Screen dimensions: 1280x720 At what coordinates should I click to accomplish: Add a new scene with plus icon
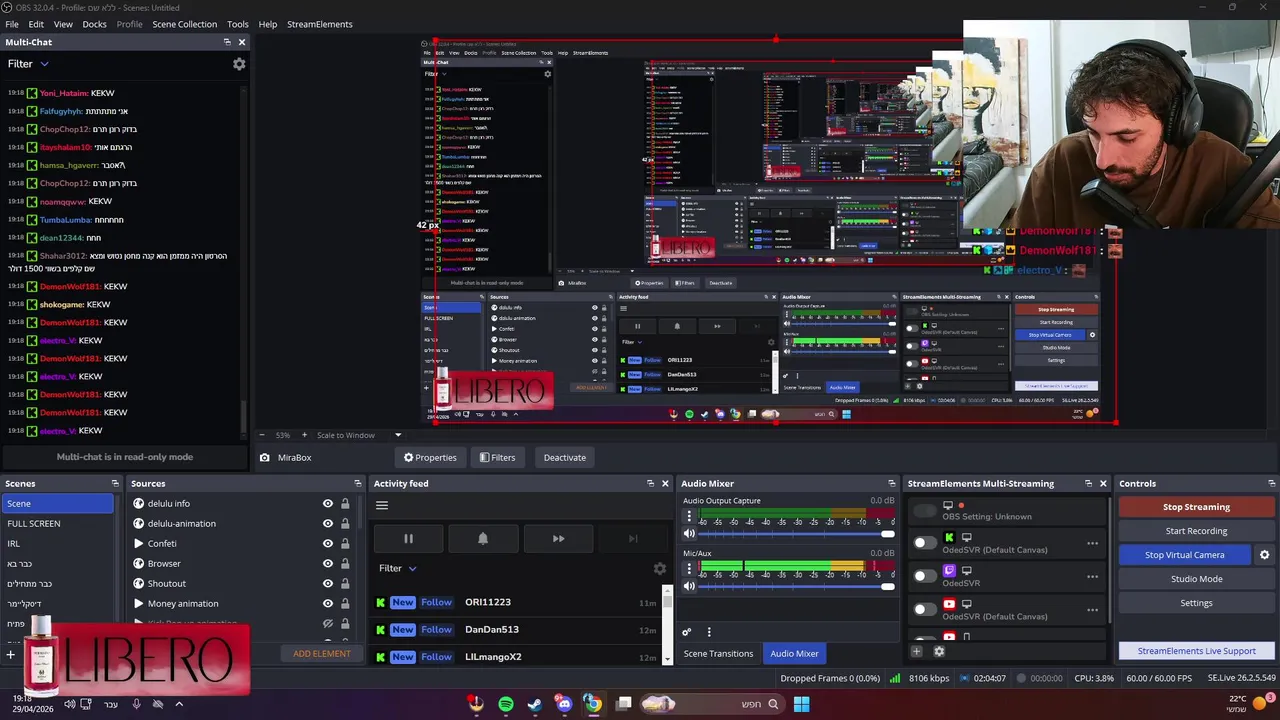pos(11,655)
